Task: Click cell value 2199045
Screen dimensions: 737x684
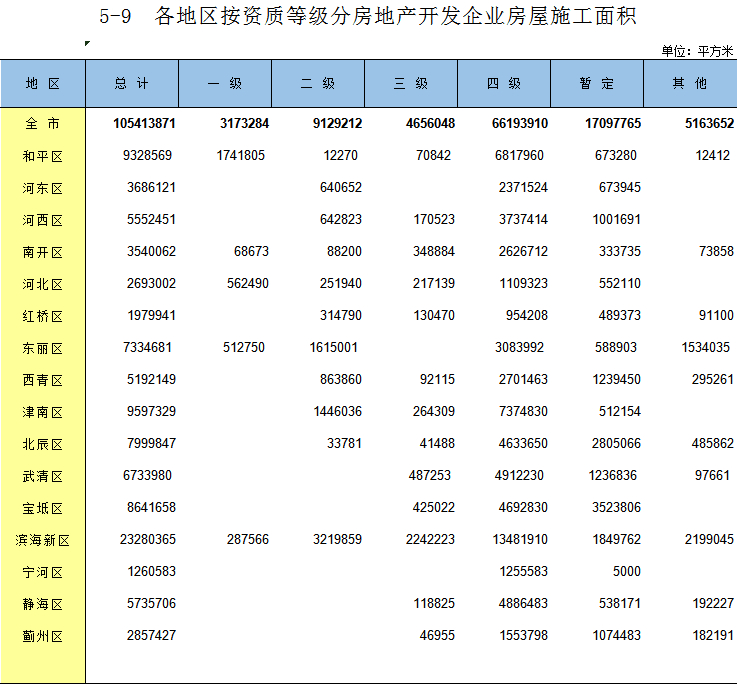Action: pos(709,539)
